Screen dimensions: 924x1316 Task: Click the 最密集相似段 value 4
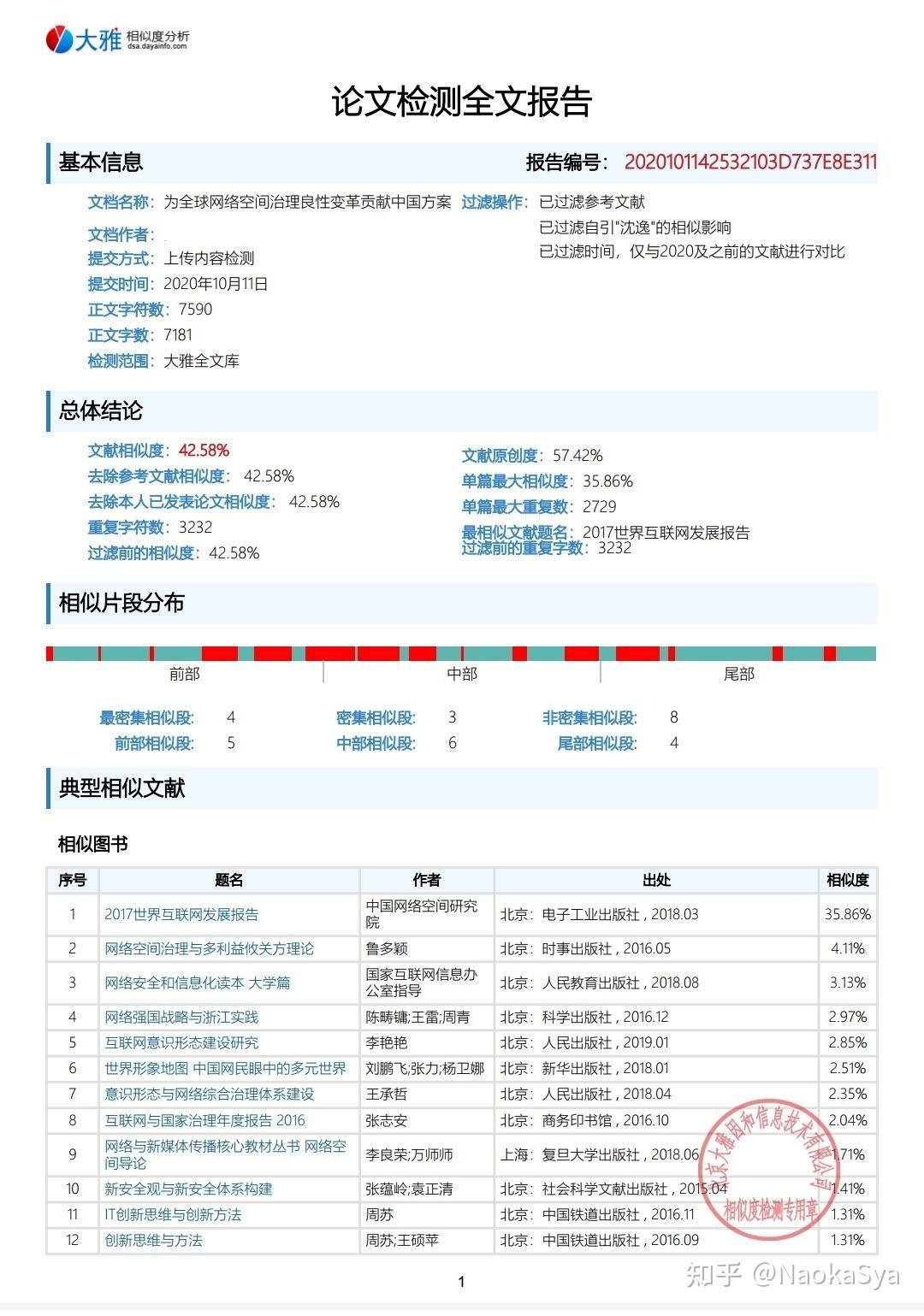[231, 717]
